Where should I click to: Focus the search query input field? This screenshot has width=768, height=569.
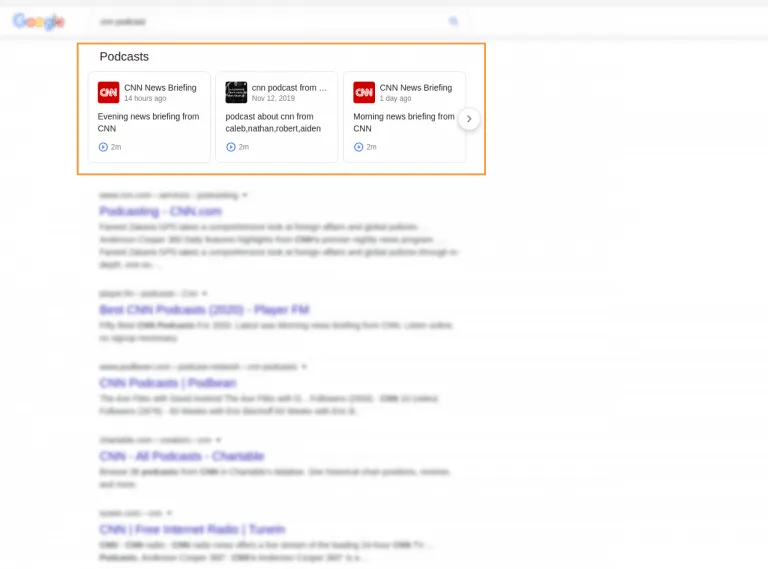point(260,21)
